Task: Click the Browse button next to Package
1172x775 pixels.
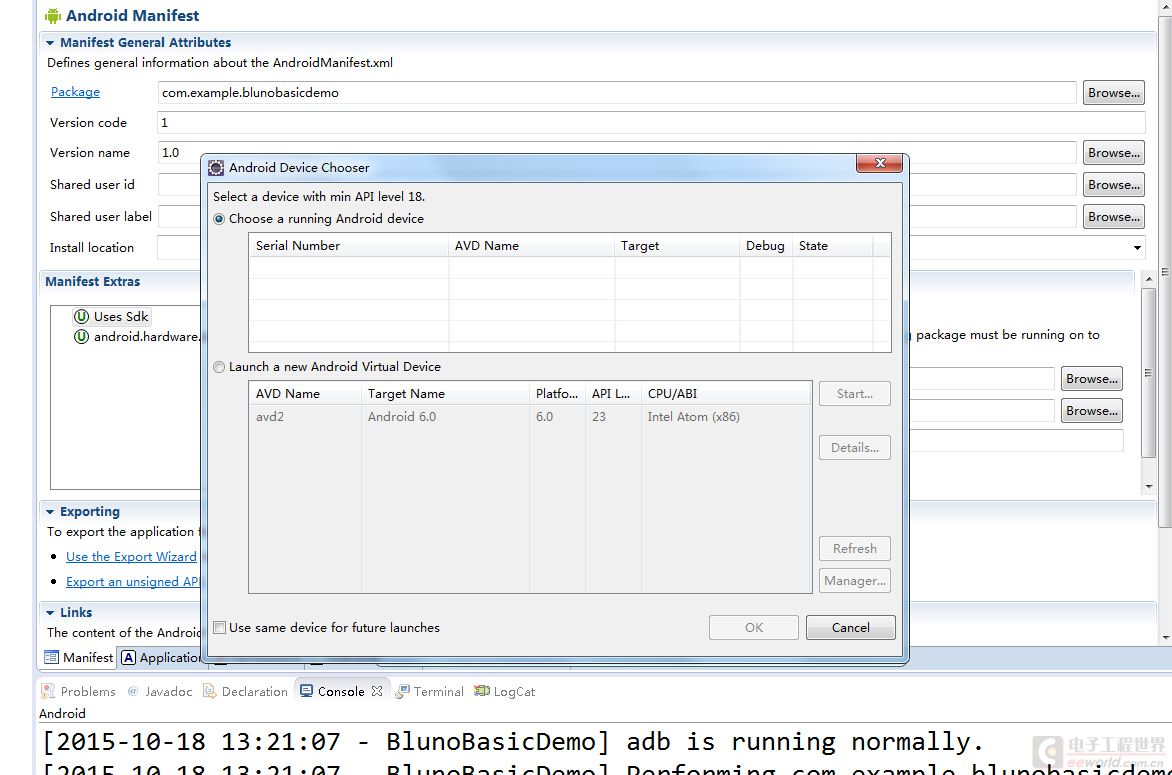Action: (x=1114, y=93)
